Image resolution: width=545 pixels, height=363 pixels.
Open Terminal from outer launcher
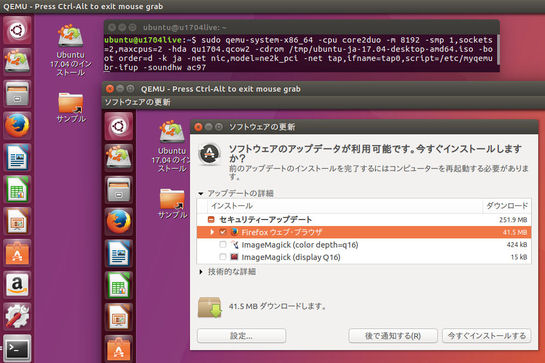coord(17,348)
